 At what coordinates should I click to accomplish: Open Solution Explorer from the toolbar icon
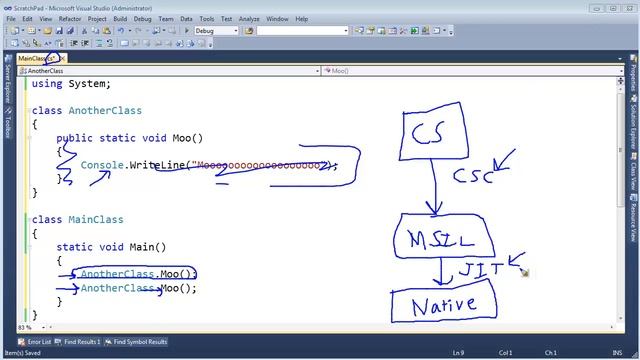pyautogui.click(x=359, y=31)
